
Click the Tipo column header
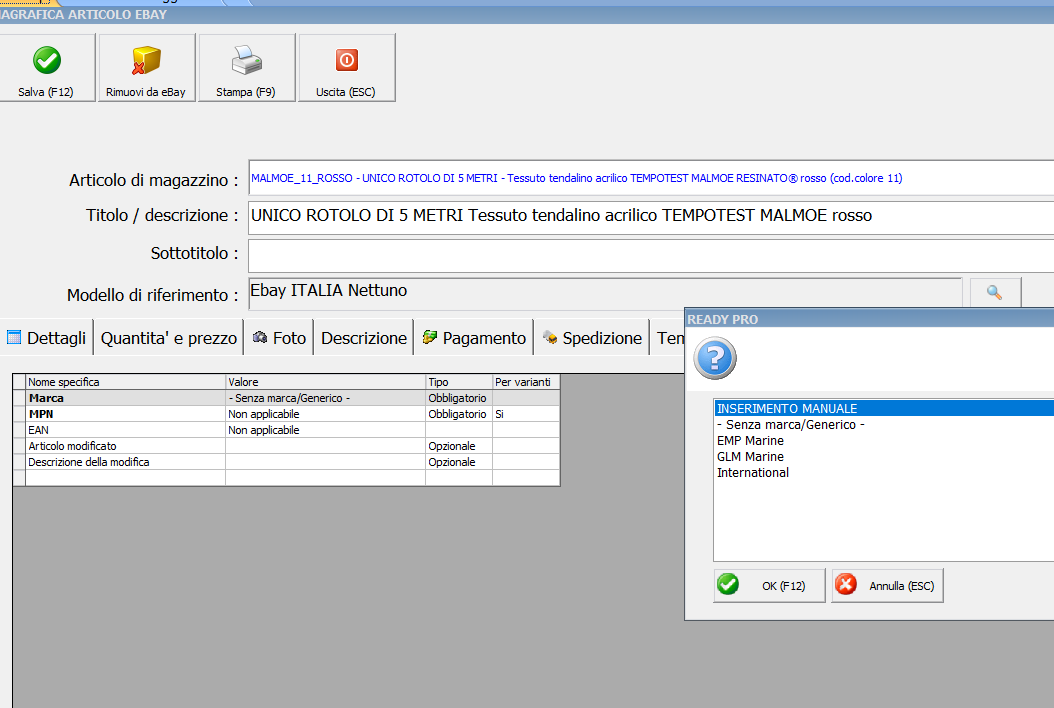click(x=459, y=382)
